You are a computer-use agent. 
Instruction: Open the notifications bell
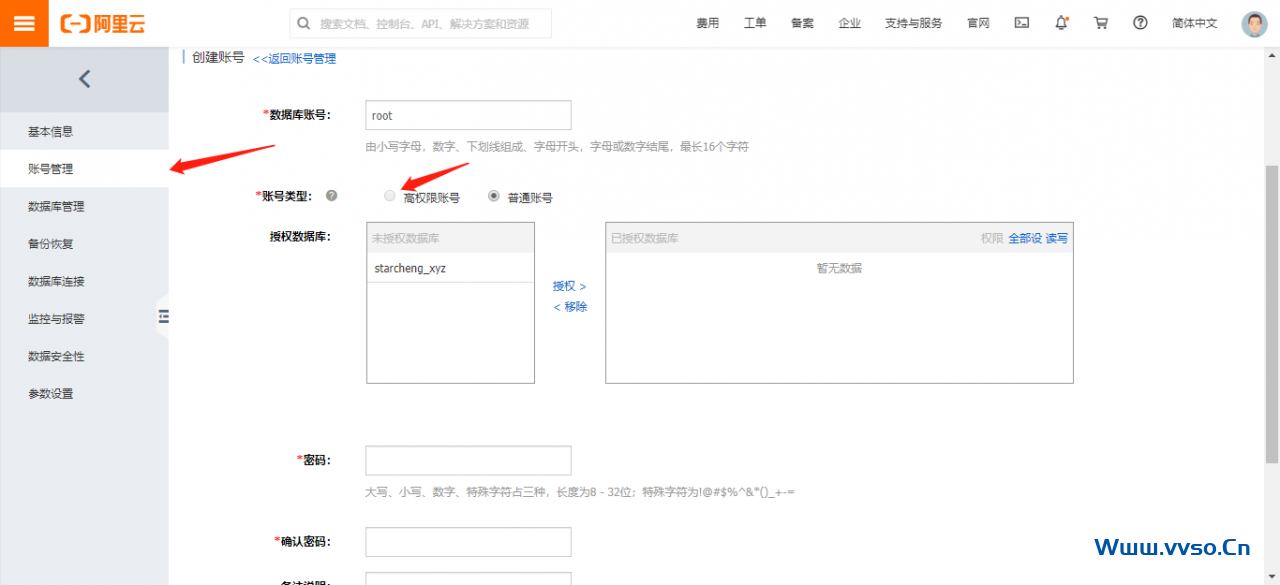[x=1061, y=23]
